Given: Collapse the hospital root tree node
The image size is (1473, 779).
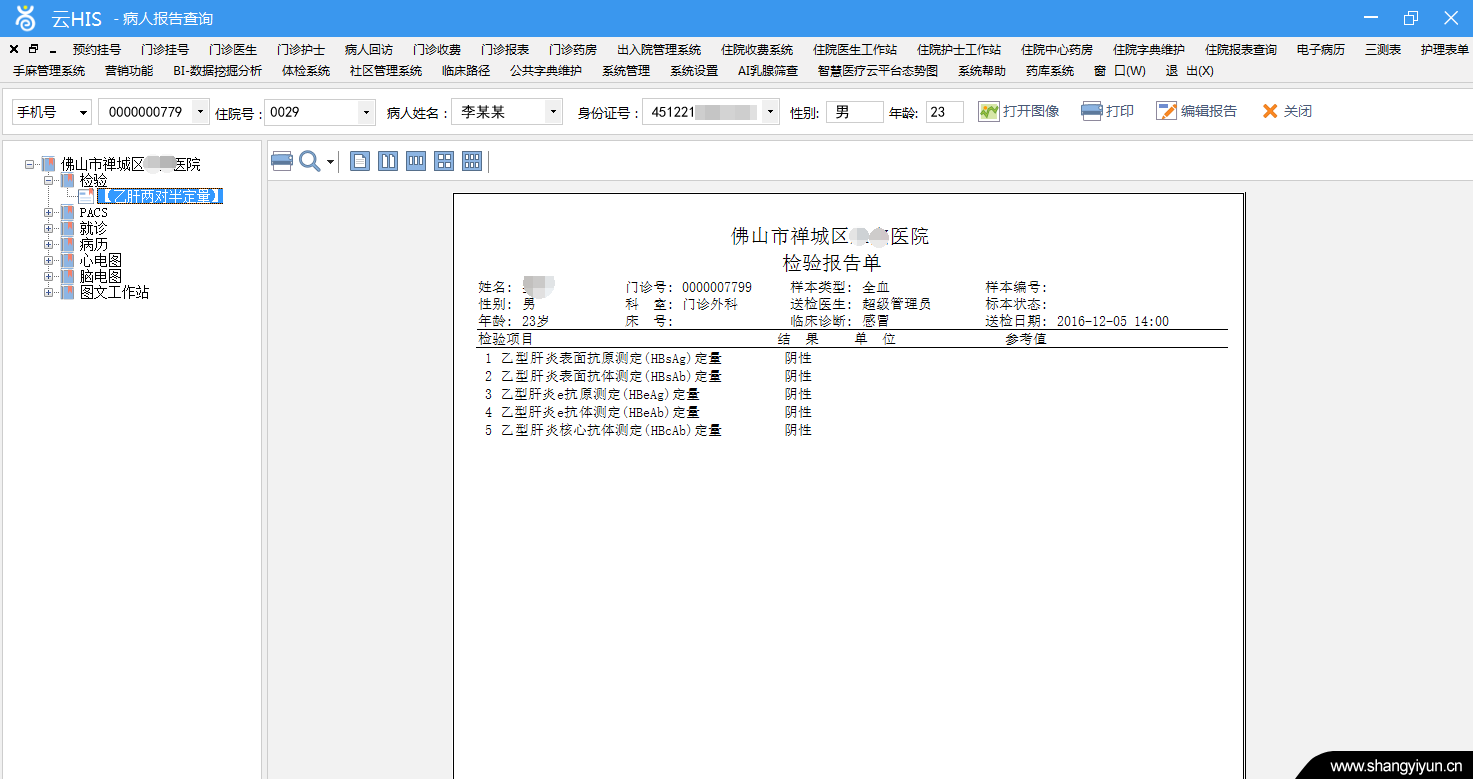Looking at the screenshot, I should click(x=30, y=164).
